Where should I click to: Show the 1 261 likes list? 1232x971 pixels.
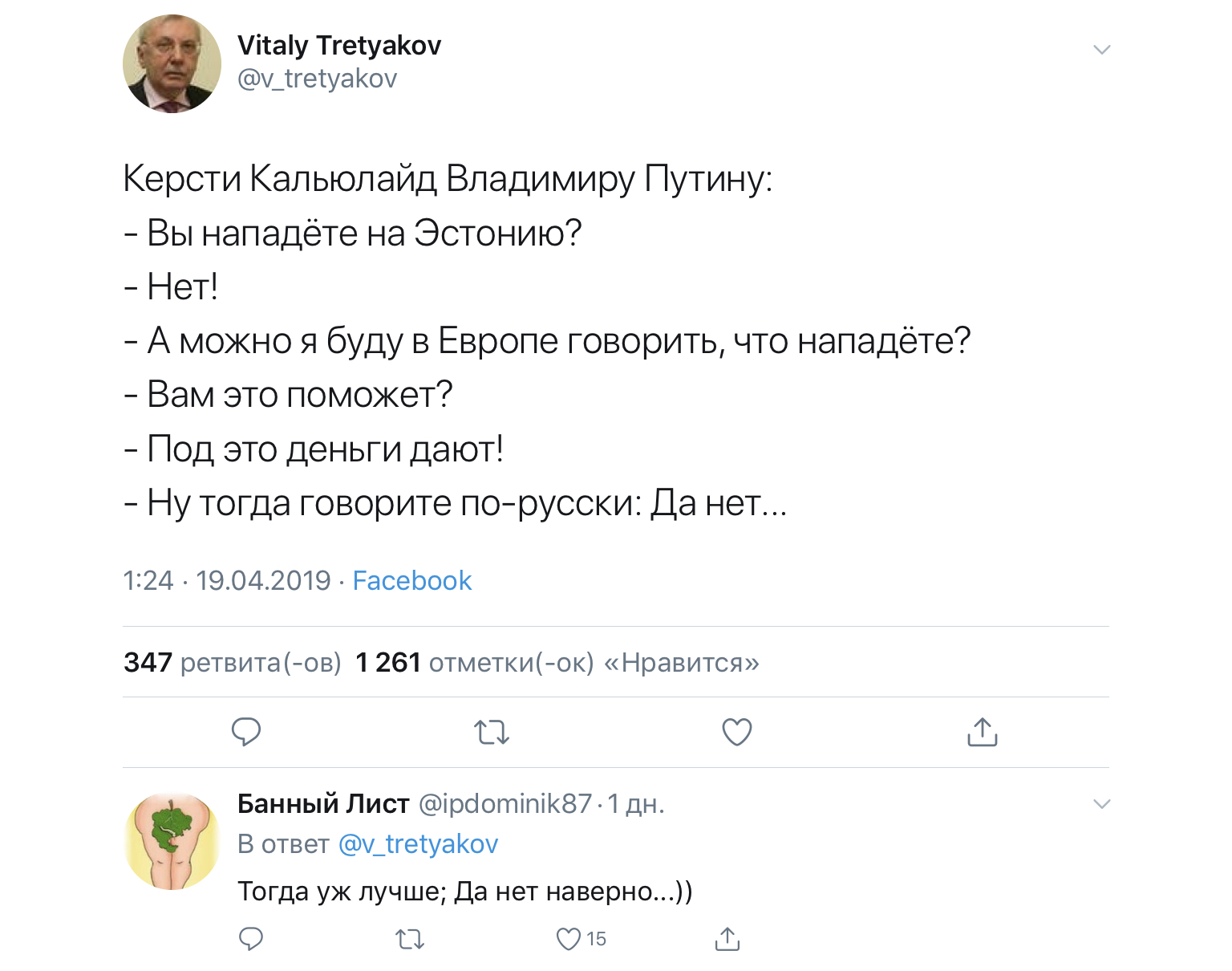point(557,663)
